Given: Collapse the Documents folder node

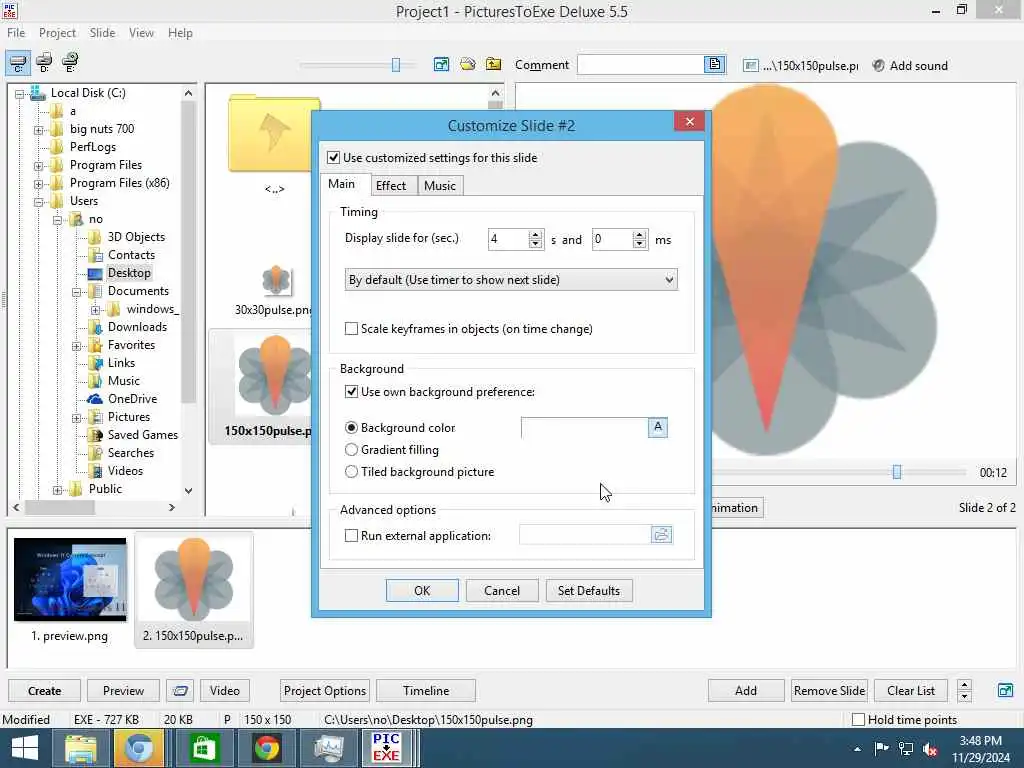Looking at the screenshot, I should 76,292.
